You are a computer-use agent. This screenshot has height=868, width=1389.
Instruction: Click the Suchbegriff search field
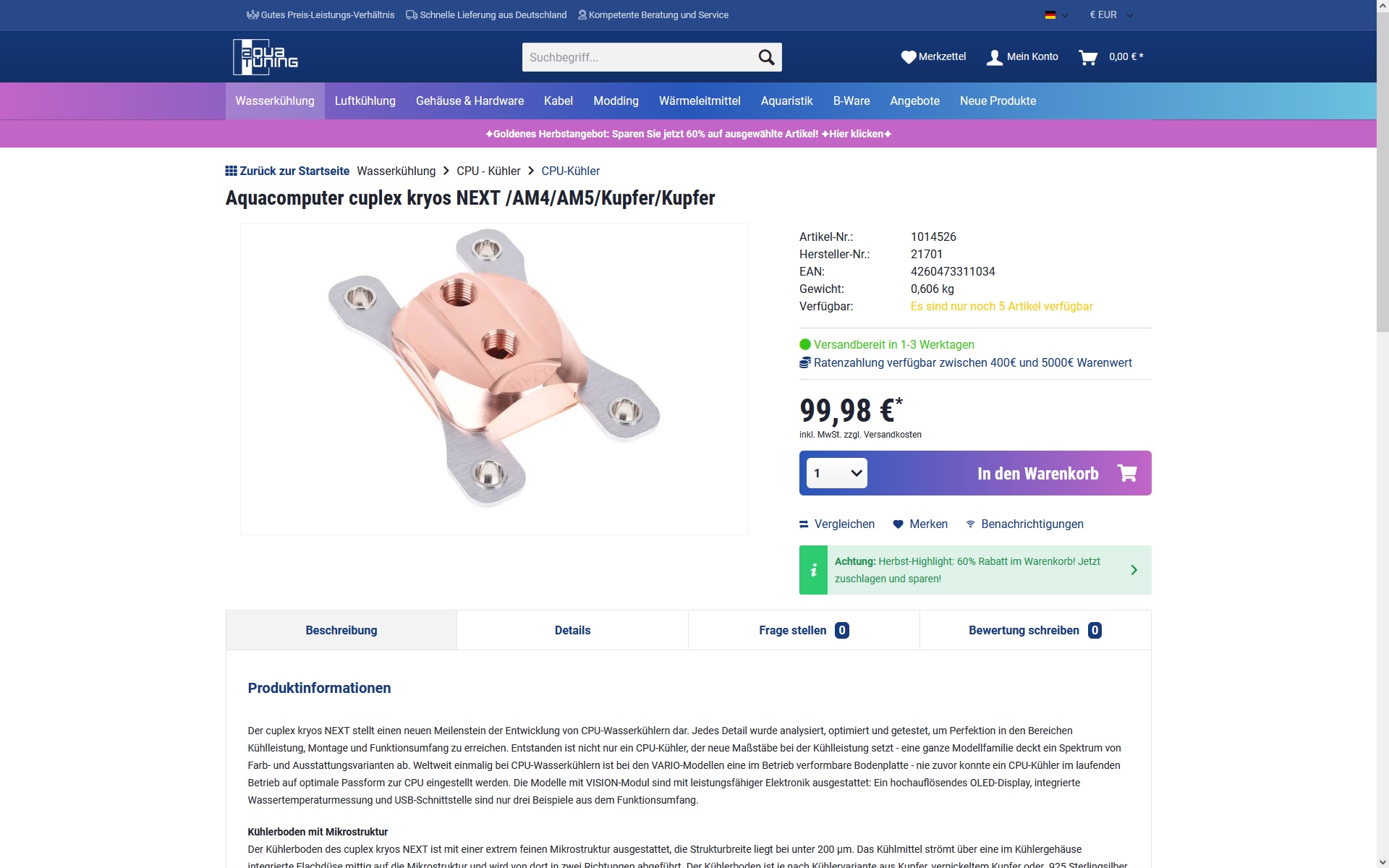[638, 57]
